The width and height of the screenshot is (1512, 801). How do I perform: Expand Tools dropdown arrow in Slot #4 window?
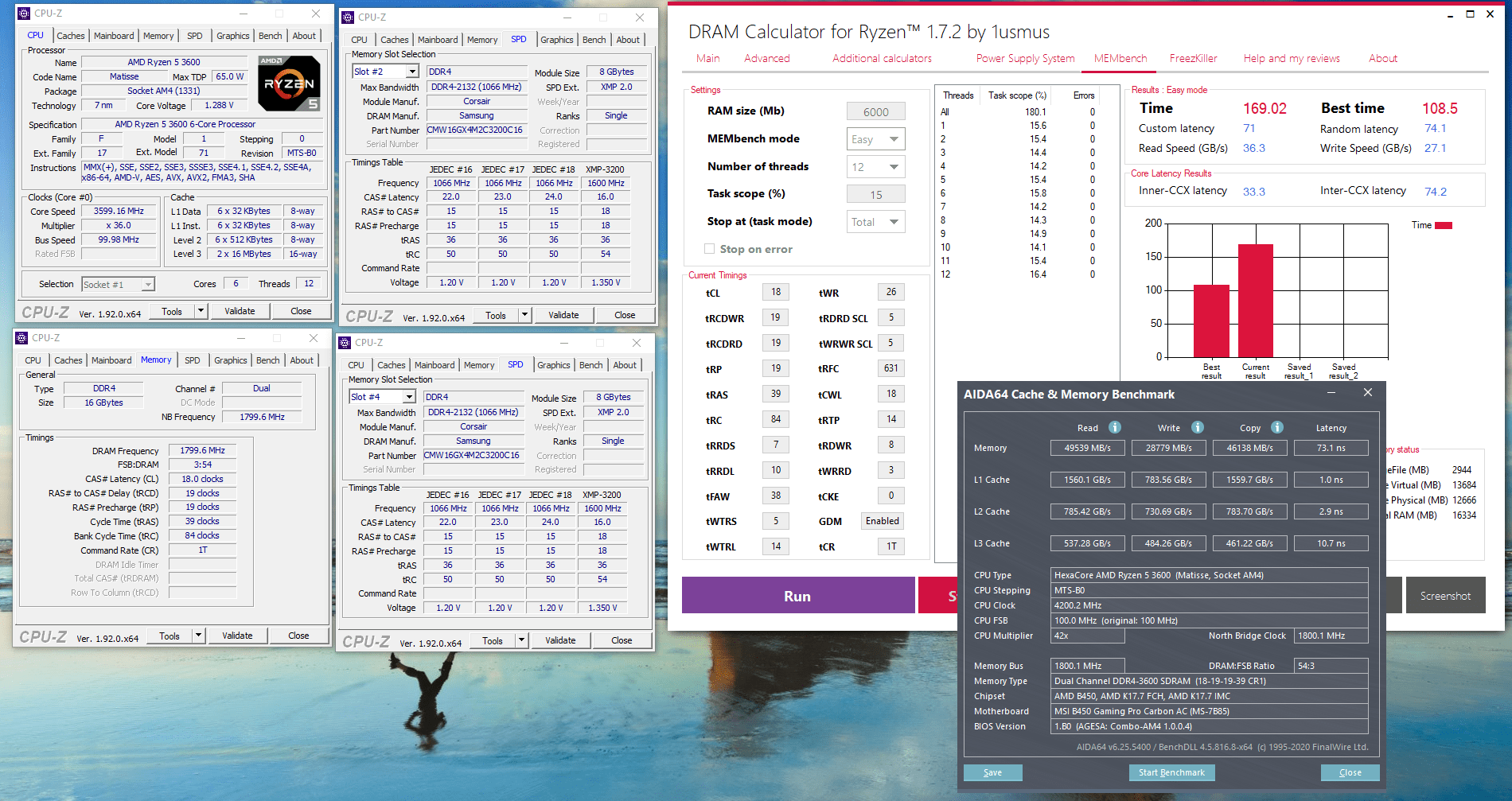point(521,640)
